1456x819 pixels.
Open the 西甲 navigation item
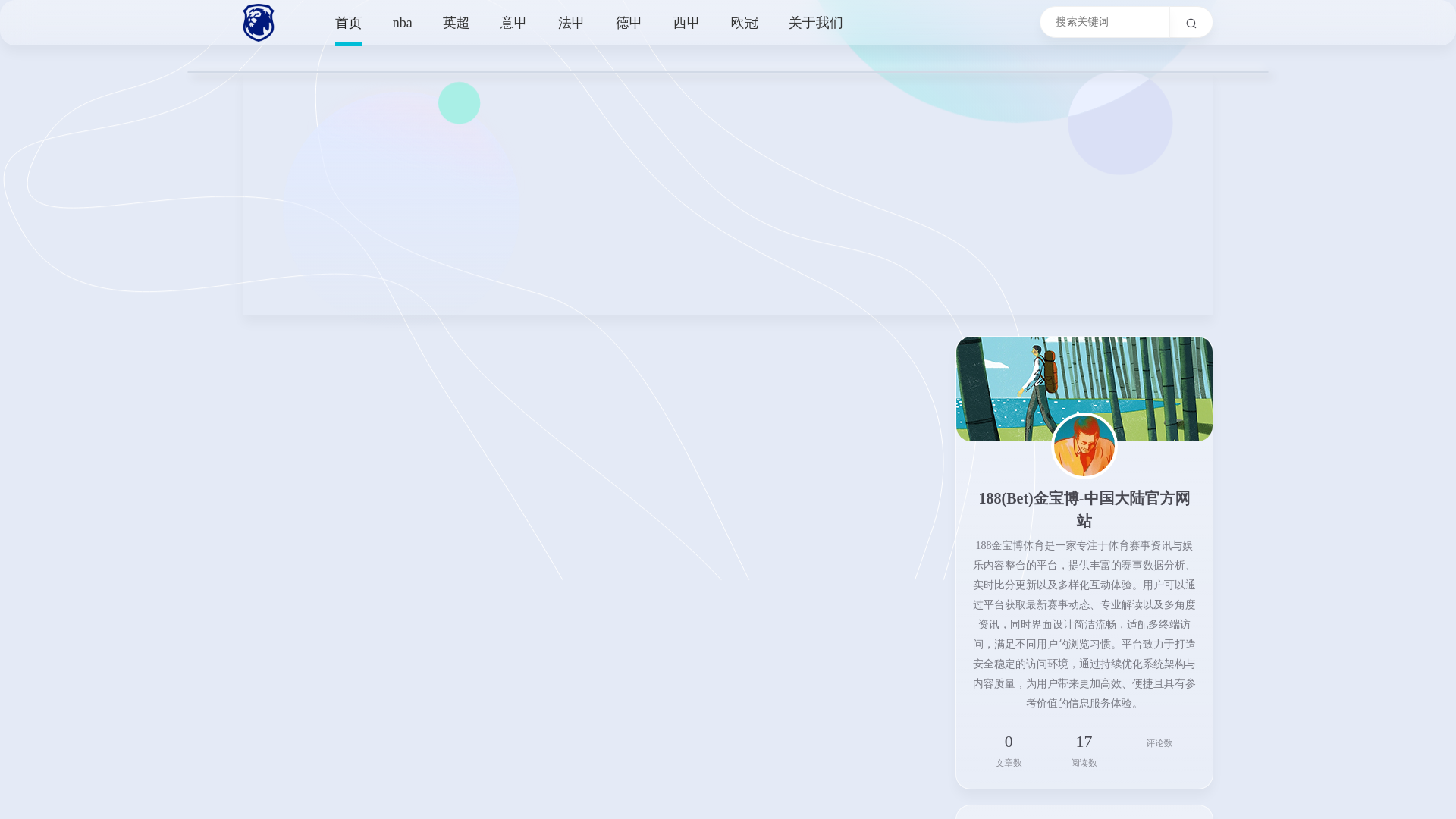pos(686,23)
